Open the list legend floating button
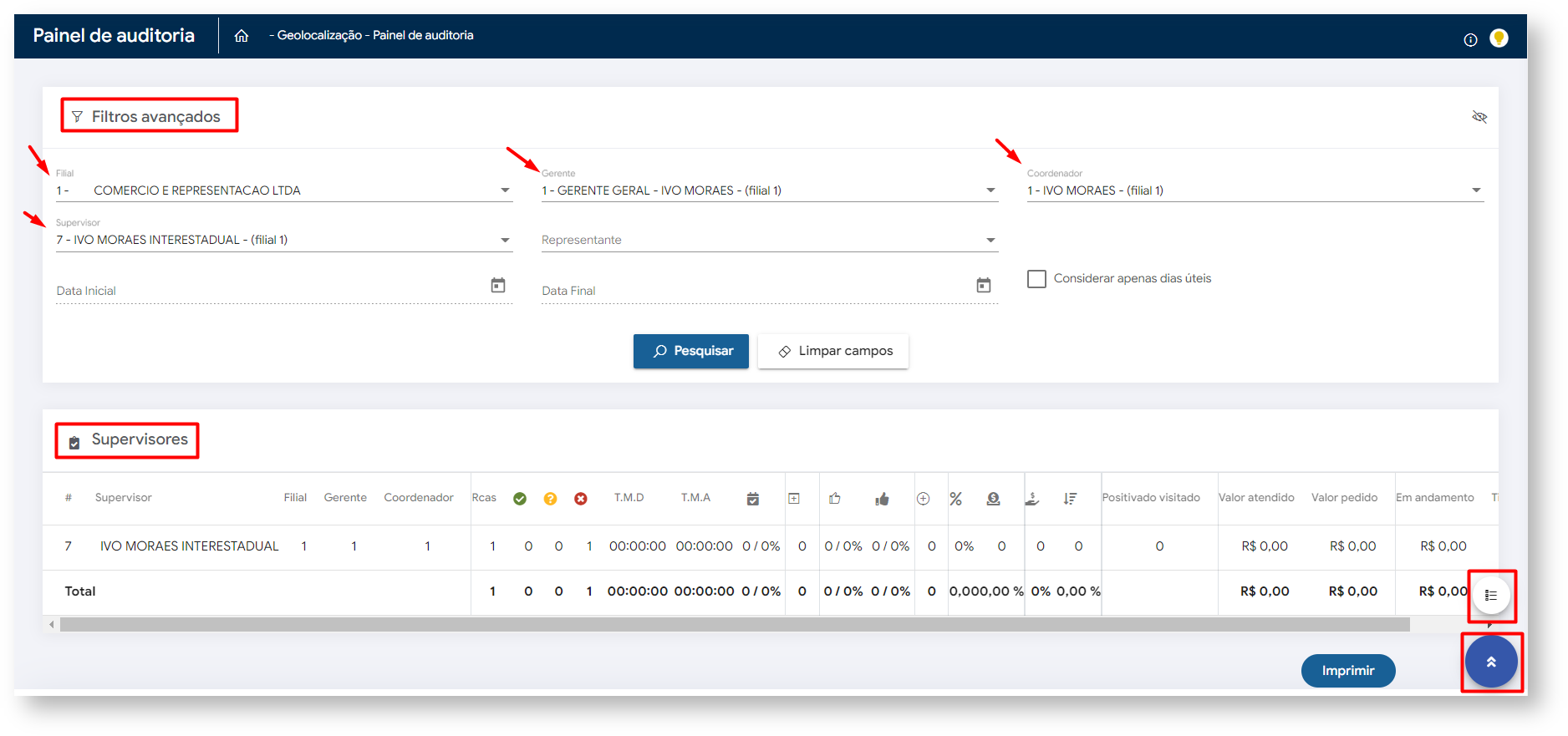Image resolution: width=1568 pixels, height=736 pixels. click(1491, 596)
